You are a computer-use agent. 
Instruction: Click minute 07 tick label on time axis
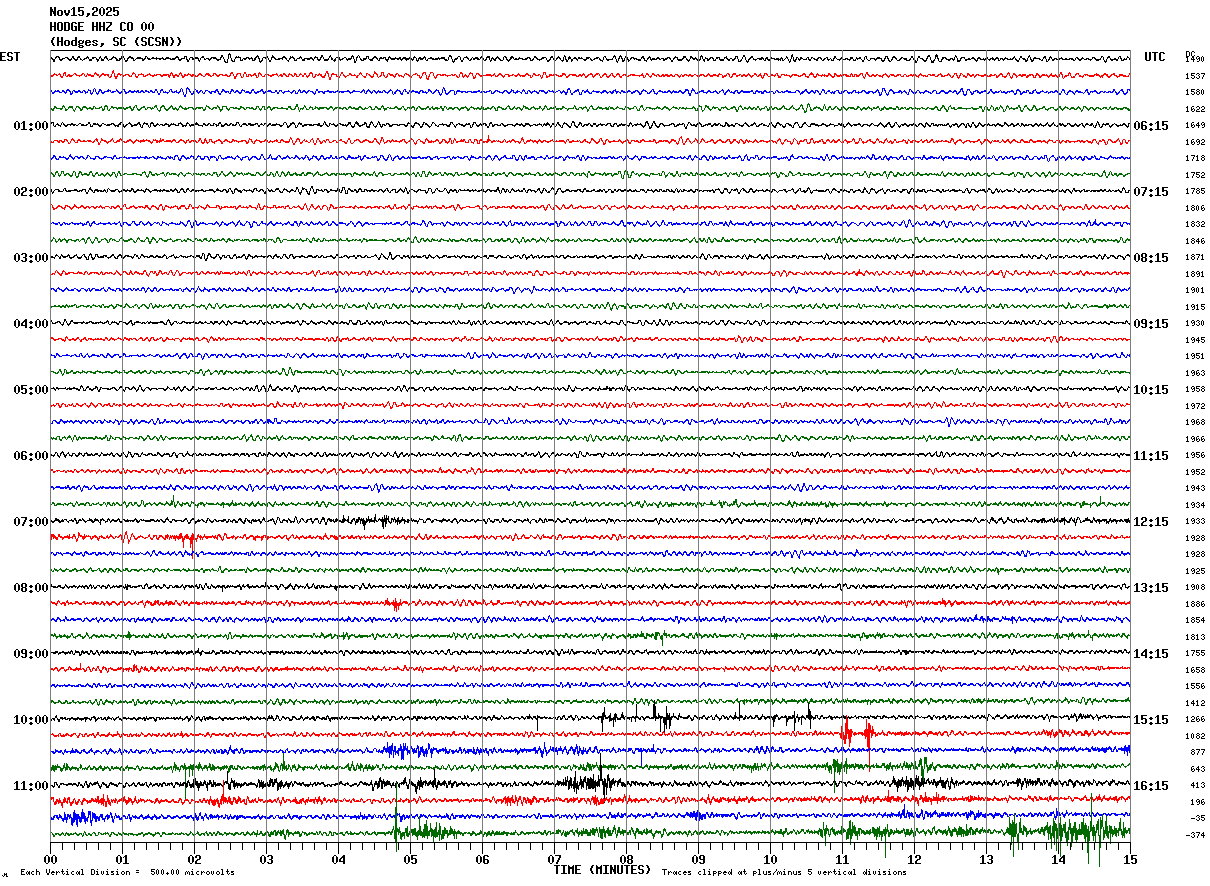pyautogui.click(x=554, y=859)
